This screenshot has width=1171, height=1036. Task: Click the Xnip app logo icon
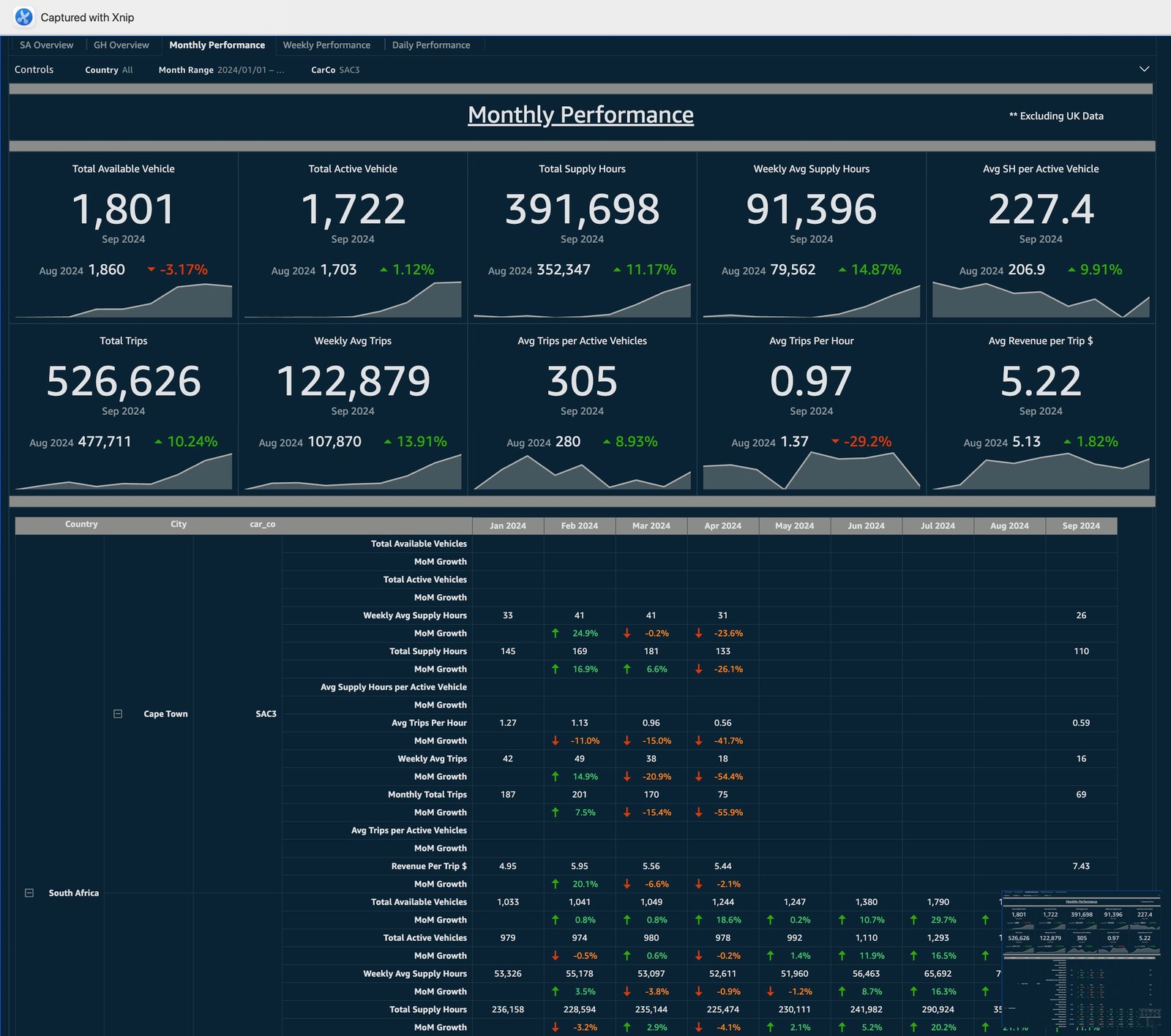tap(23, 17)
